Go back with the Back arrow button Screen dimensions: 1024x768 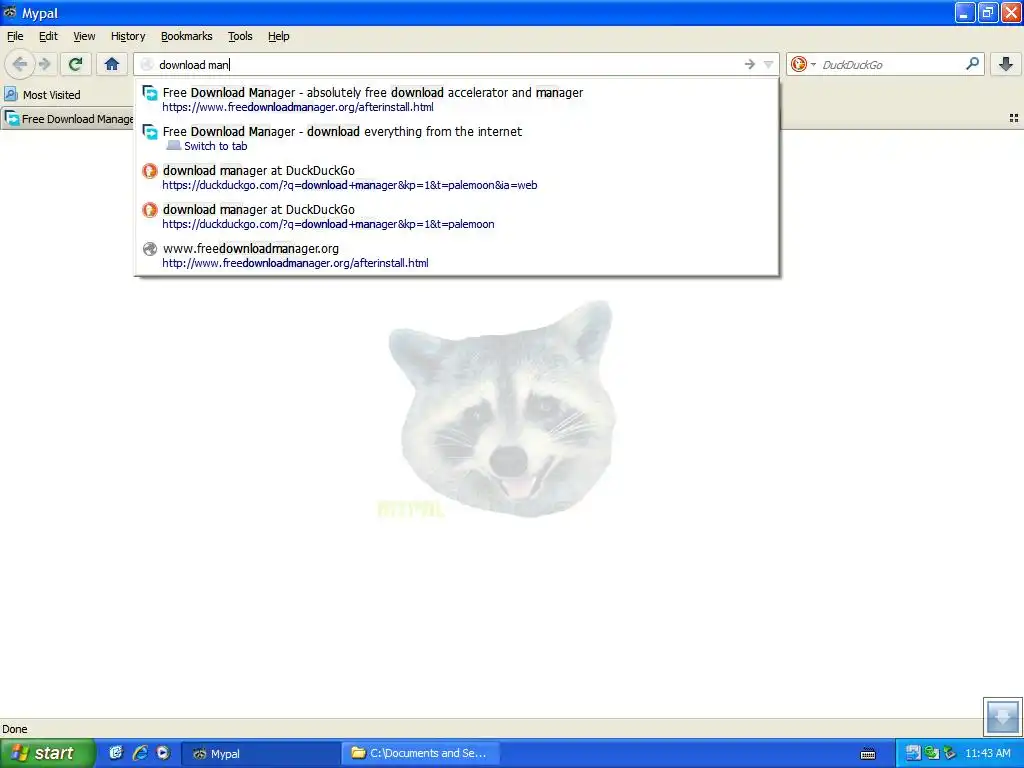(x=20, y=64)
